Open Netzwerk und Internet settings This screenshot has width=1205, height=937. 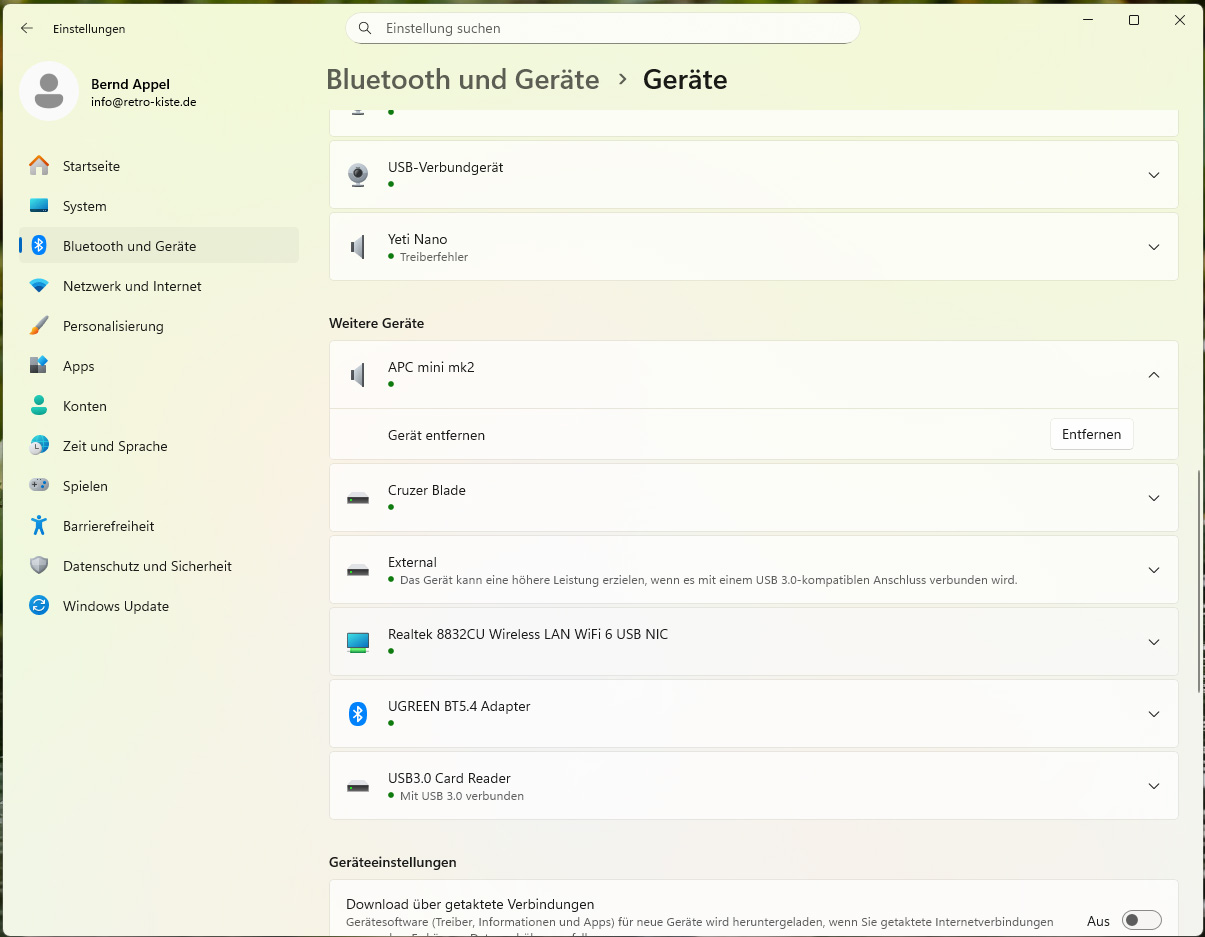[132, 286]
